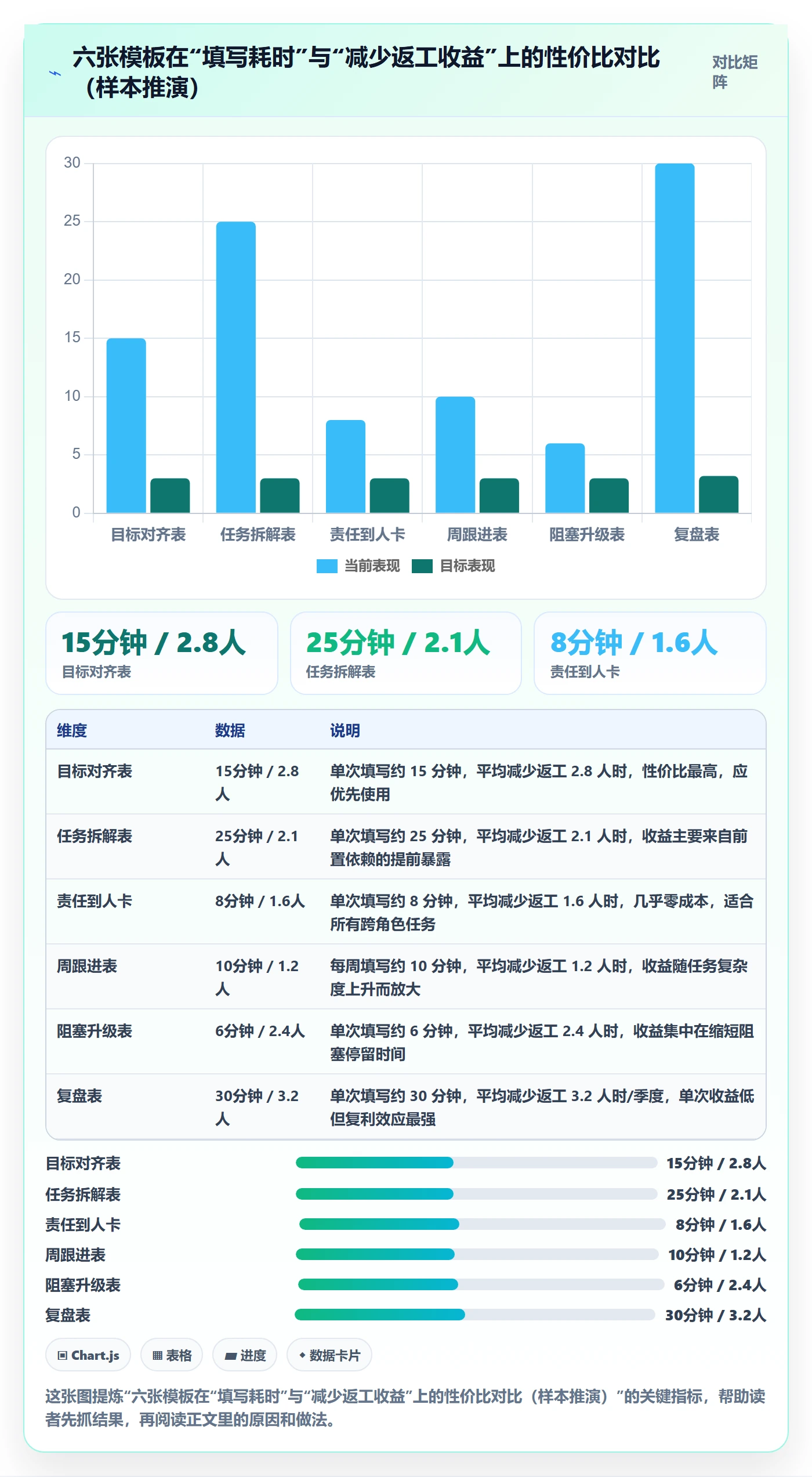Click the 阻塞升级表 blue chart bar

click(x=565, y=478)
